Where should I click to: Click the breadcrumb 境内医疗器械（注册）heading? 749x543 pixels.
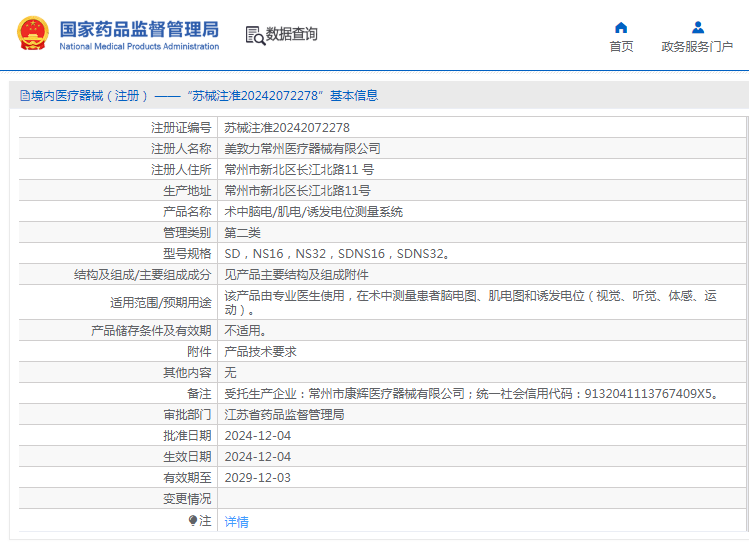point(89,96)
